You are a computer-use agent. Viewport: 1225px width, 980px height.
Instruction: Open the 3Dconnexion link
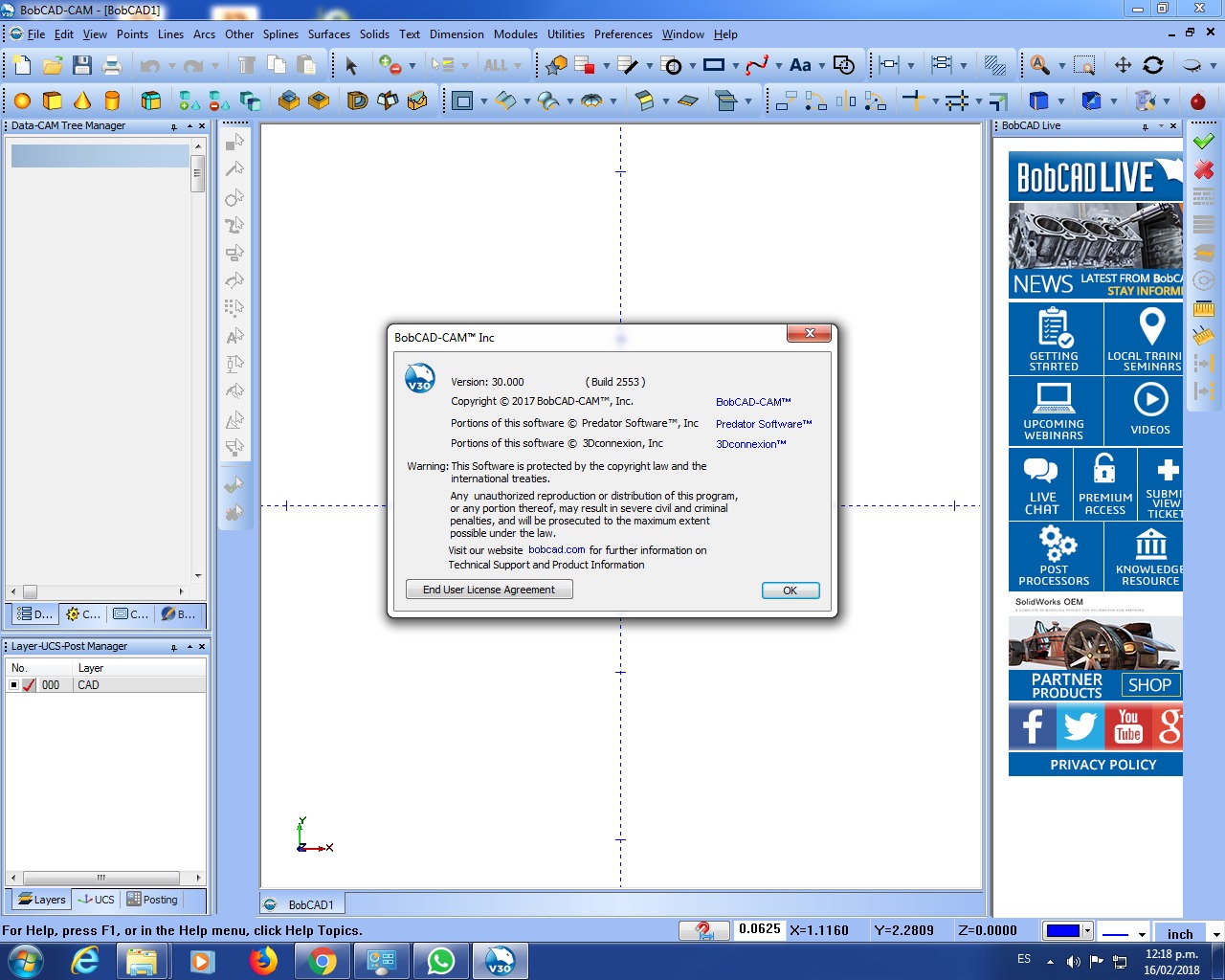(x=751, y=444)
